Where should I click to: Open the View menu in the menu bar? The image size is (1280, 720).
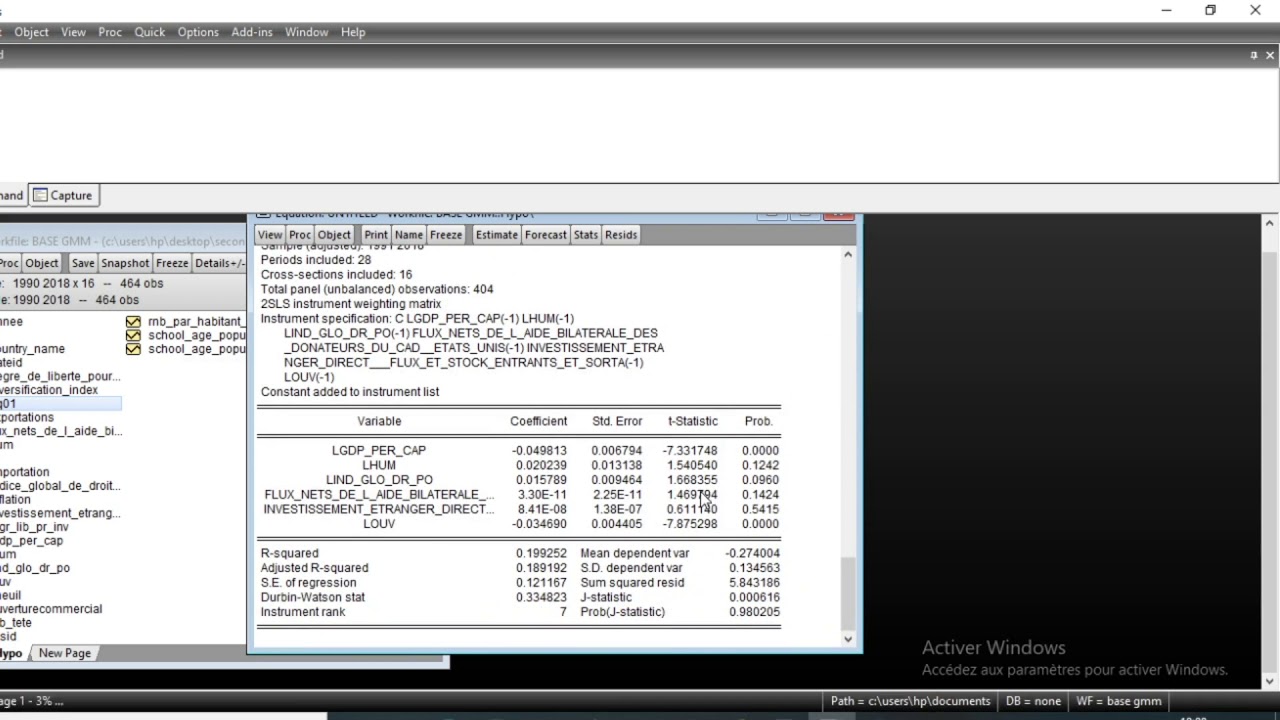(73, 32)
